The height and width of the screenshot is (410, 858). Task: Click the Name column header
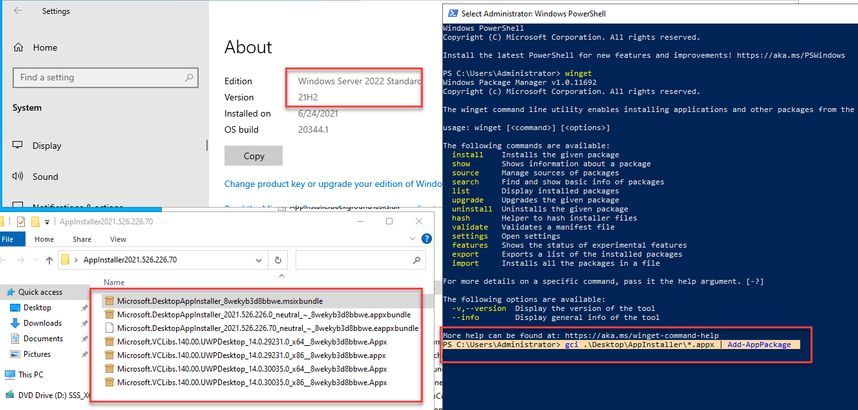114,282
